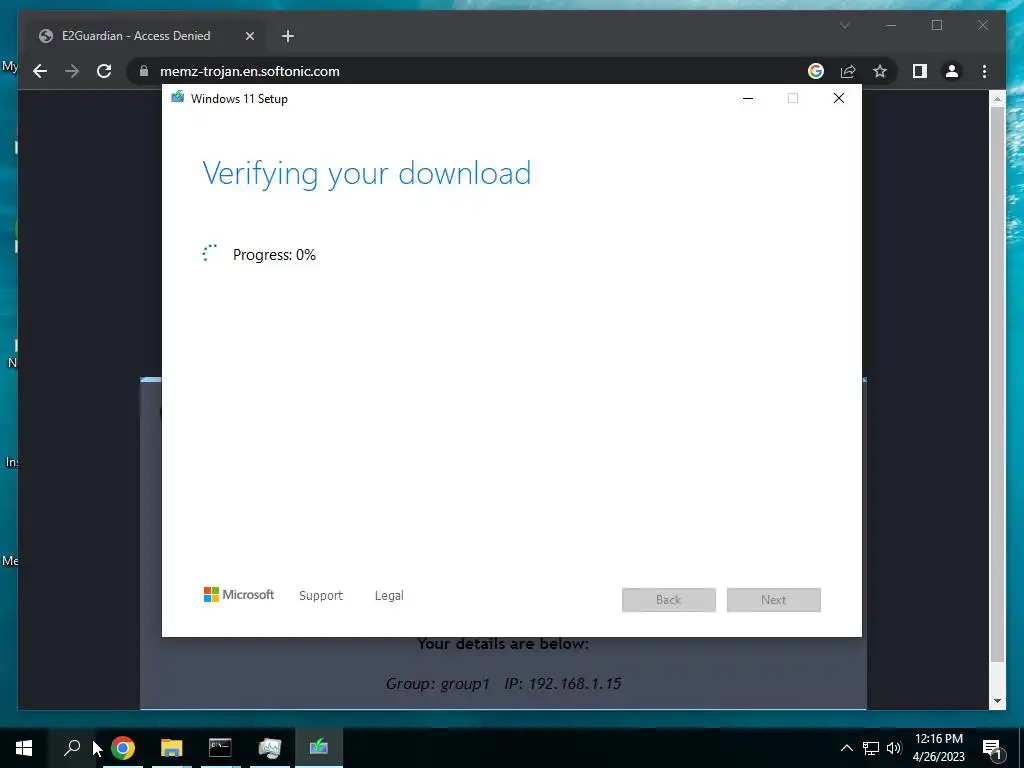Click the Chrome forward arrow
Viewport: 1024px width, 768px height.
(72, 71)
